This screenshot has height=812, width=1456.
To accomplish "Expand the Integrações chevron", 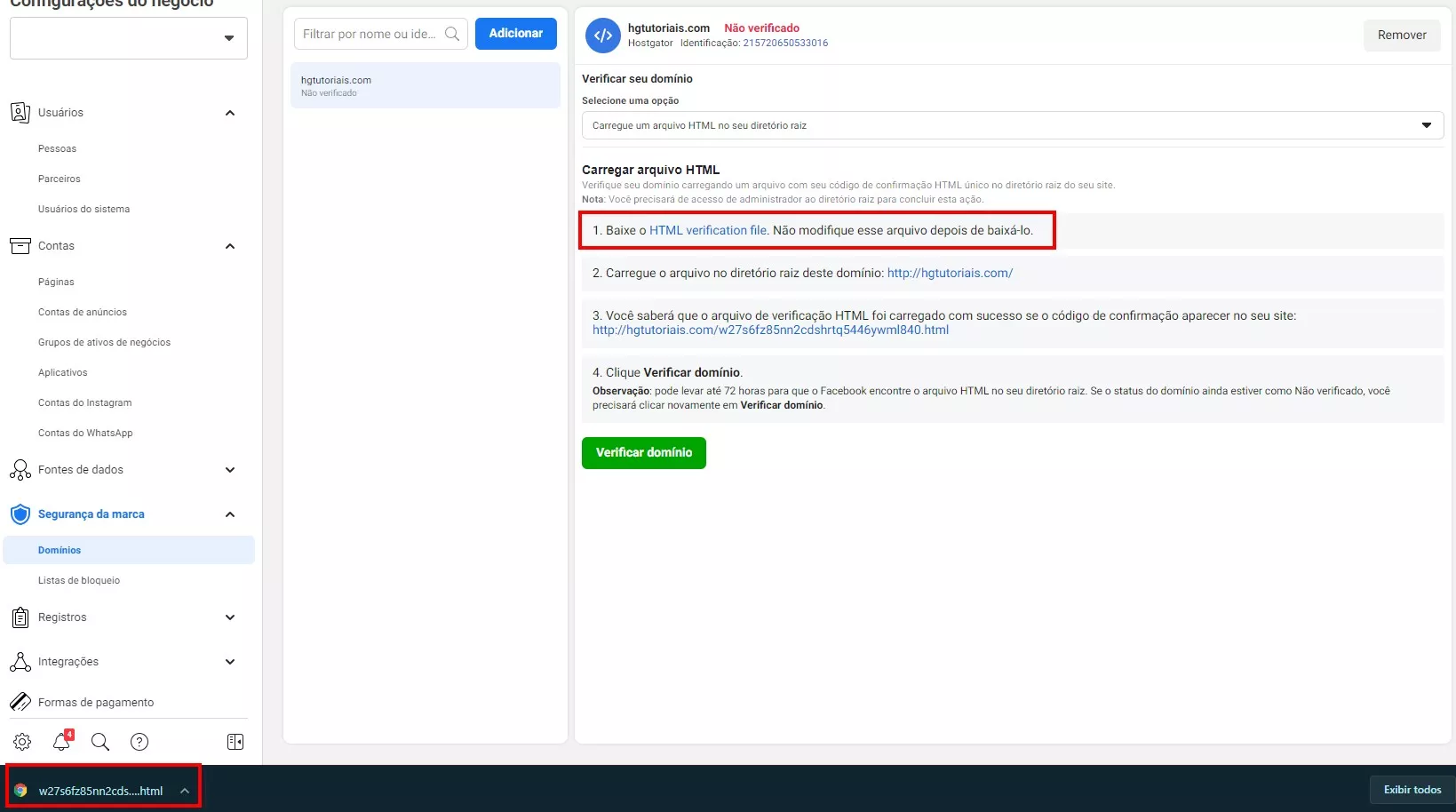I will 230,662.
